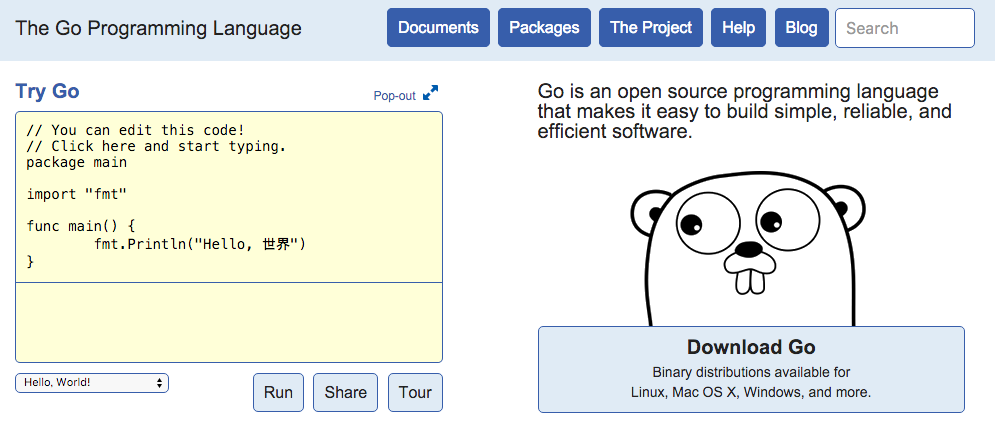Viewport: 995px width, 437px height.
Task: Click the Pop-out arrows icon
Action: point(430,93)
